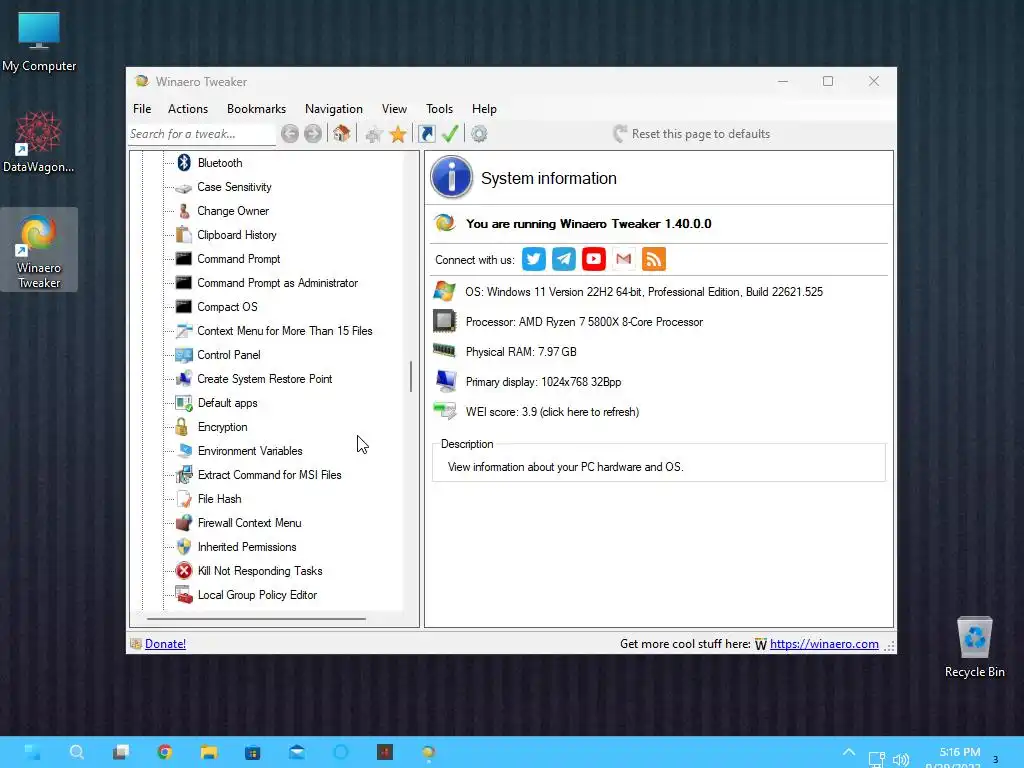Image resolution: width=1024 pixels, height=768 pixels.
Task: Click into the Search for a tweak field
Action: point(202,134)
